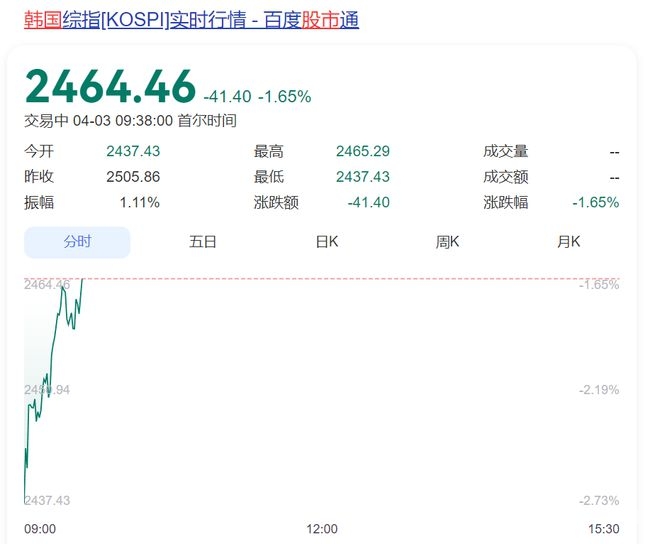
Task: Click the 成交额 label
Action: click(506, 177)
